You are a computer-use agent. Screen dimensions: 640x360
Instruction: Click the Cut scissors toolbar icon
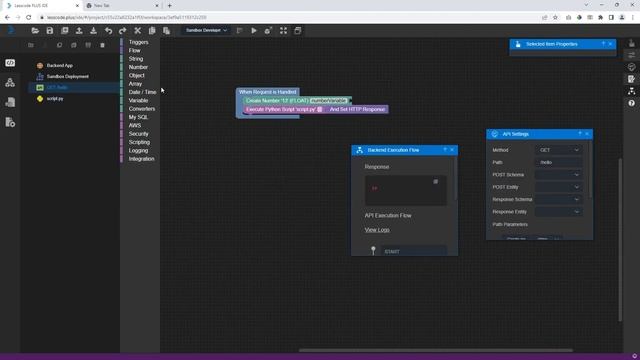click(x=138, y=31)
